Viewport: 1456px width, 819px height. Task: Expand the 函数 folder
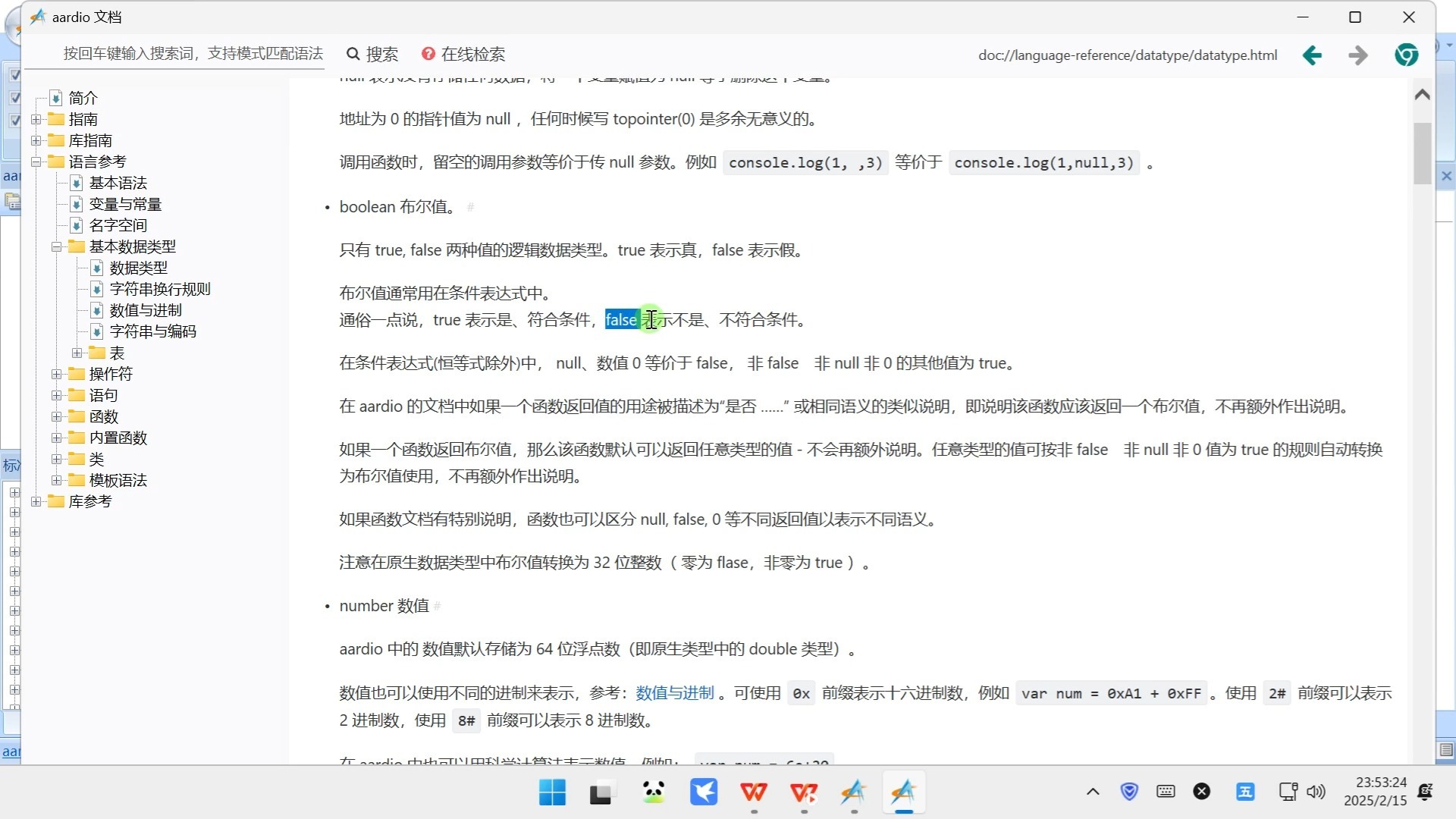pyautogui.click(x=56, y=416)
